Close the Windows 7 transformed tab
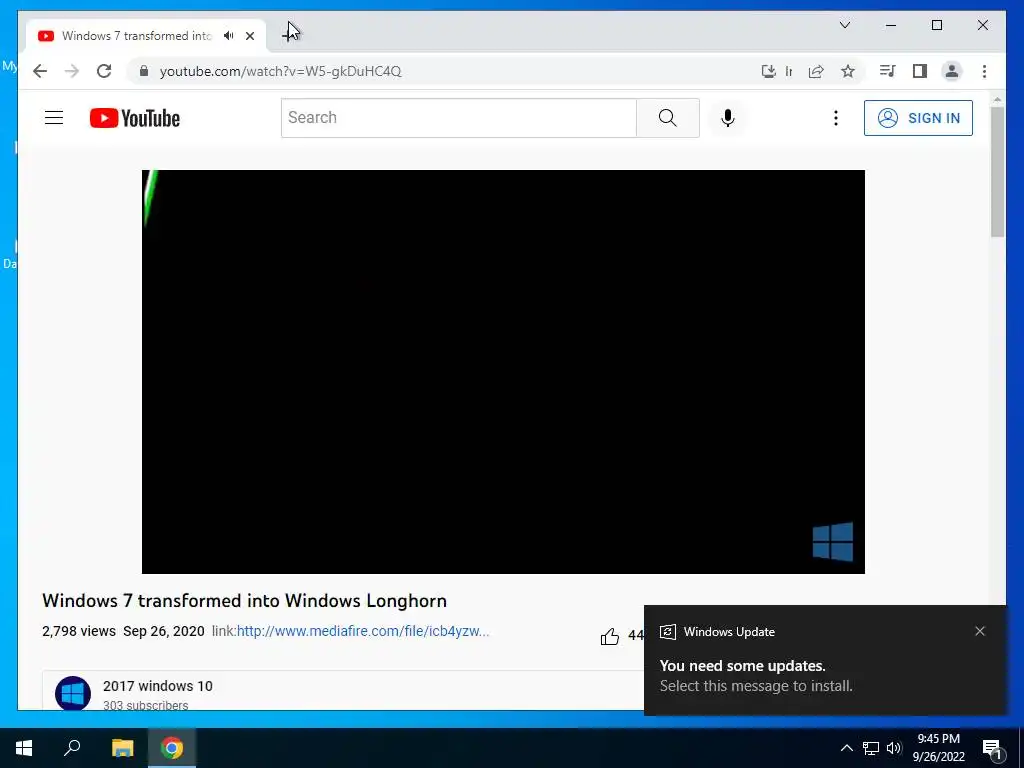1024x768 pixels. pyautogui.click(x=249, y=36)
